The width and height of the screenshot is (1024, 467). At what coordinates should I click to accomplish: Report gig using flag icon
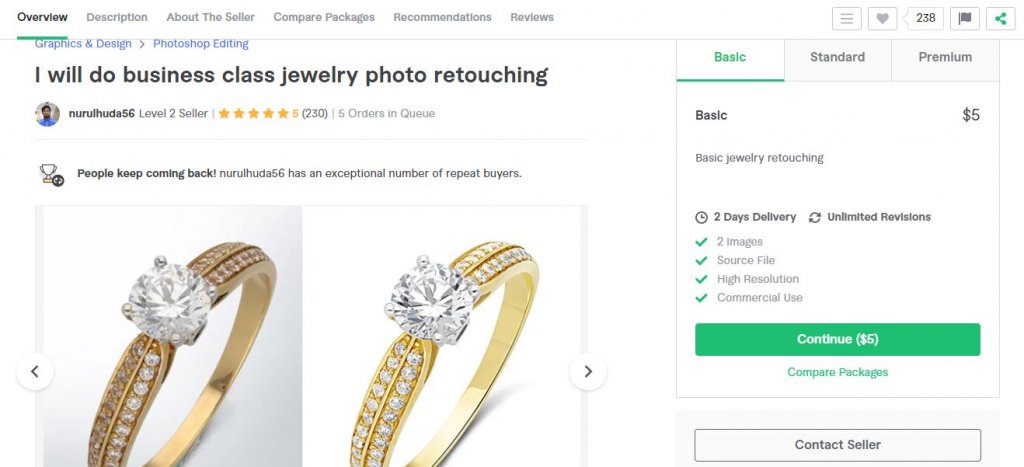(x=964, y=18)
